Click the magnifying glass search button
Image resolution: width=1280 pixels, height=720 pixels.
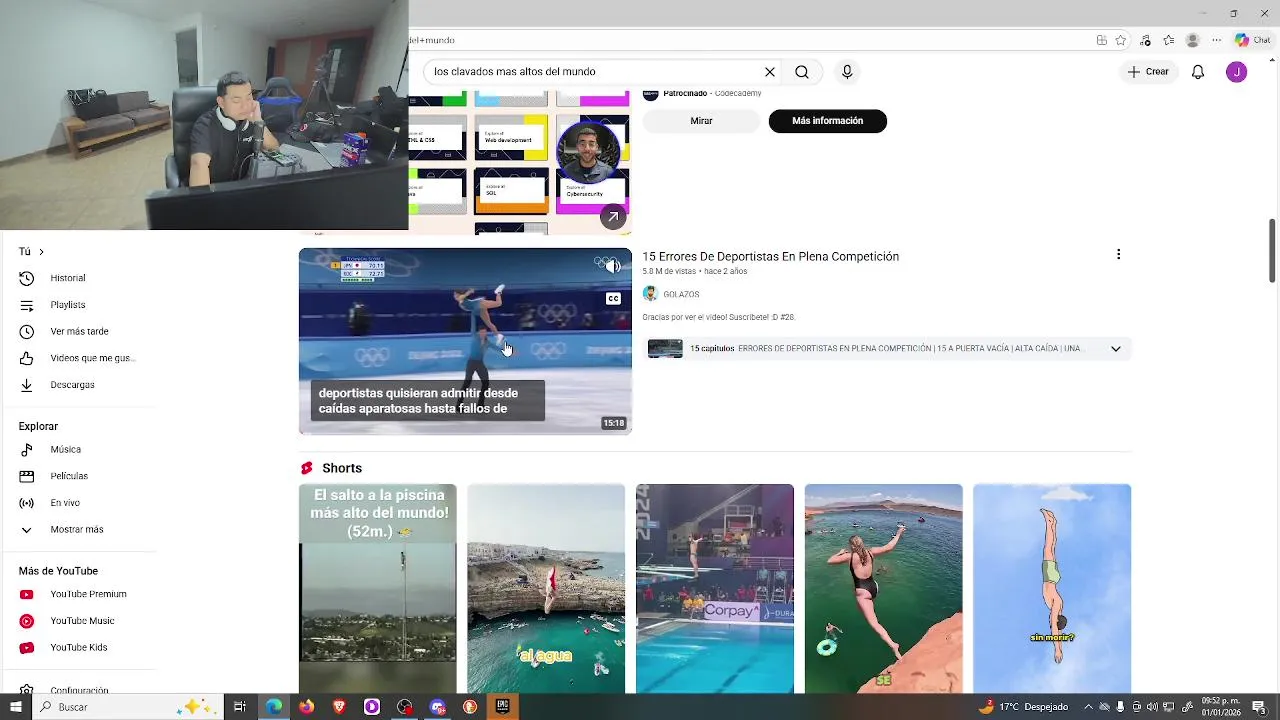(x=802, y=72)
